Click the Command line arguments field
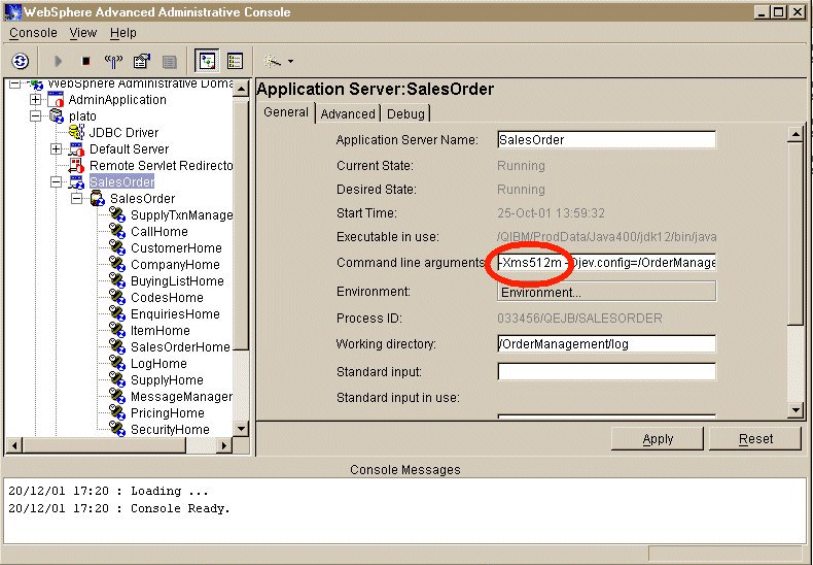This screenshot has width=813, height=565. (x=606, y=263)
